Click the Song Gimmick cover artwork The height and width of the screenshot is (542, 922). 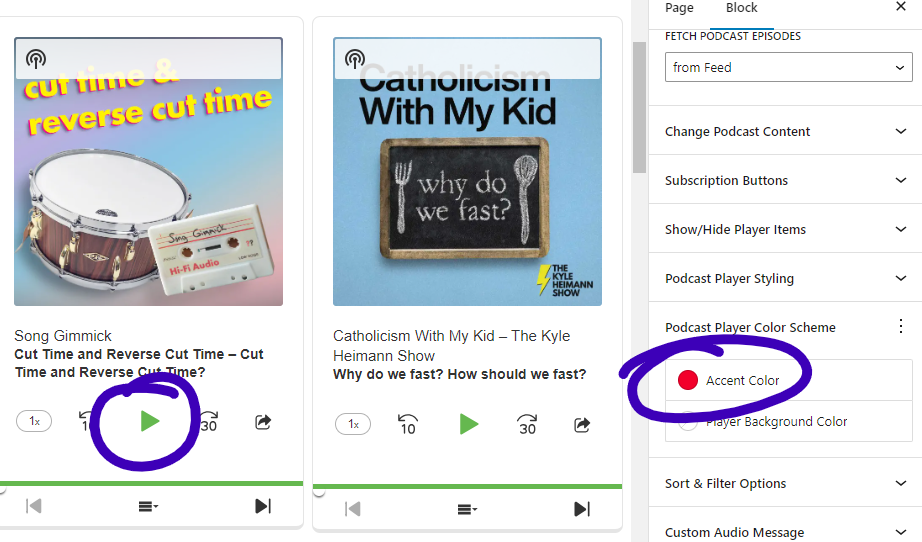point(148,172)
